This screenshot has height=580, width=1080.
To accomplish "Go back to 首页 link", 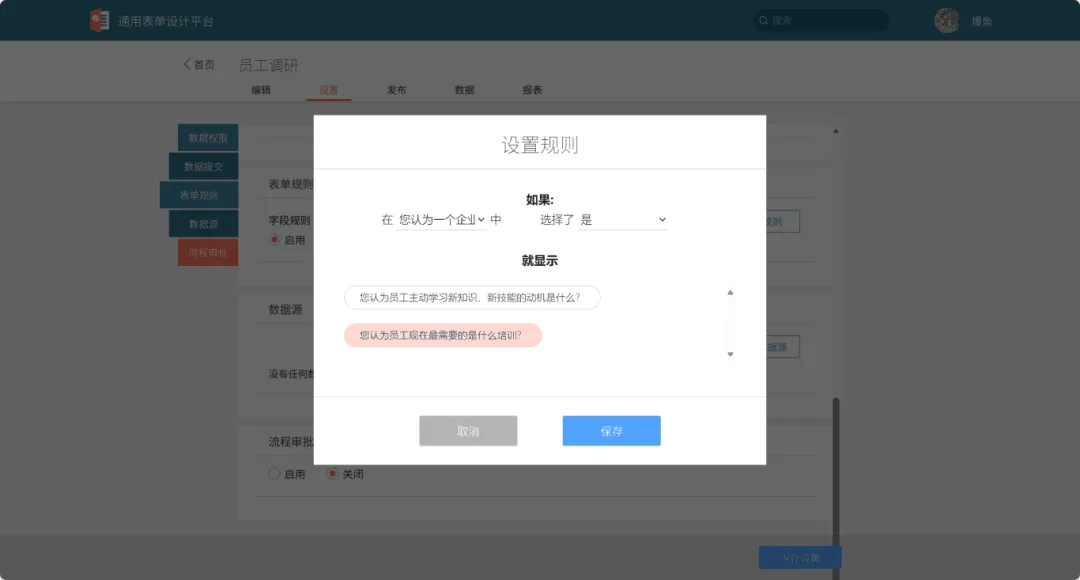I will point(204,65).
